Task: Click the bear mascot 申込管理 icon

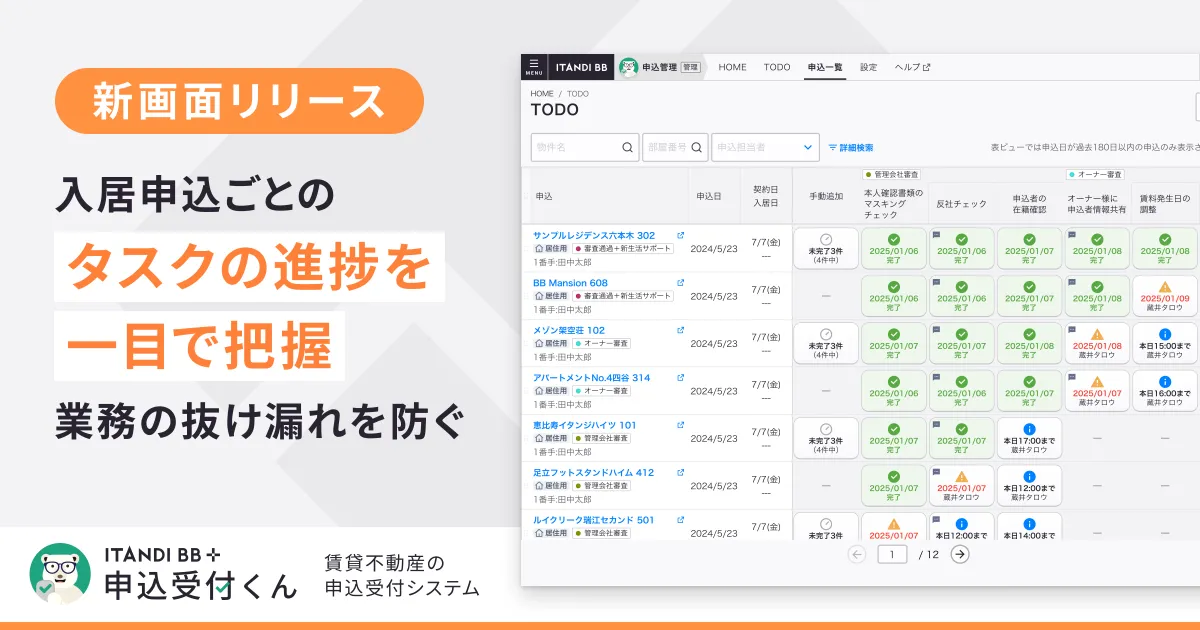Action: point(629,67)
